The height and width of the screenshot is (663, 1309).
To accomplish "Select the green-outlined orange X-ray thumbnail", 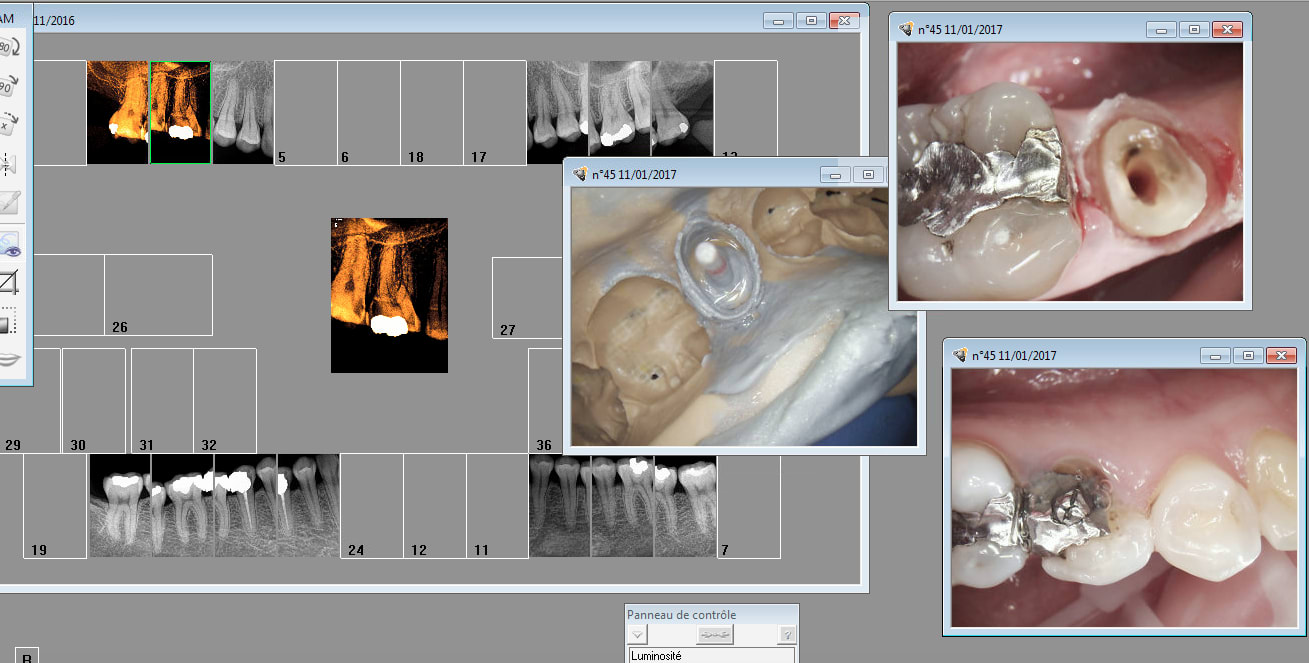I will coord(180,112).
